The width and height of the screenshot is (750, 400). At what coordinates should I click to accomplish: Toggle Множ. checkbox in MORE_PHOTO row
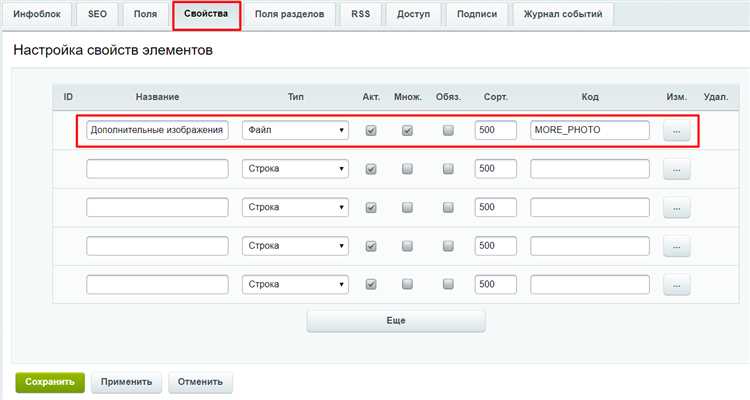[407, 131]
